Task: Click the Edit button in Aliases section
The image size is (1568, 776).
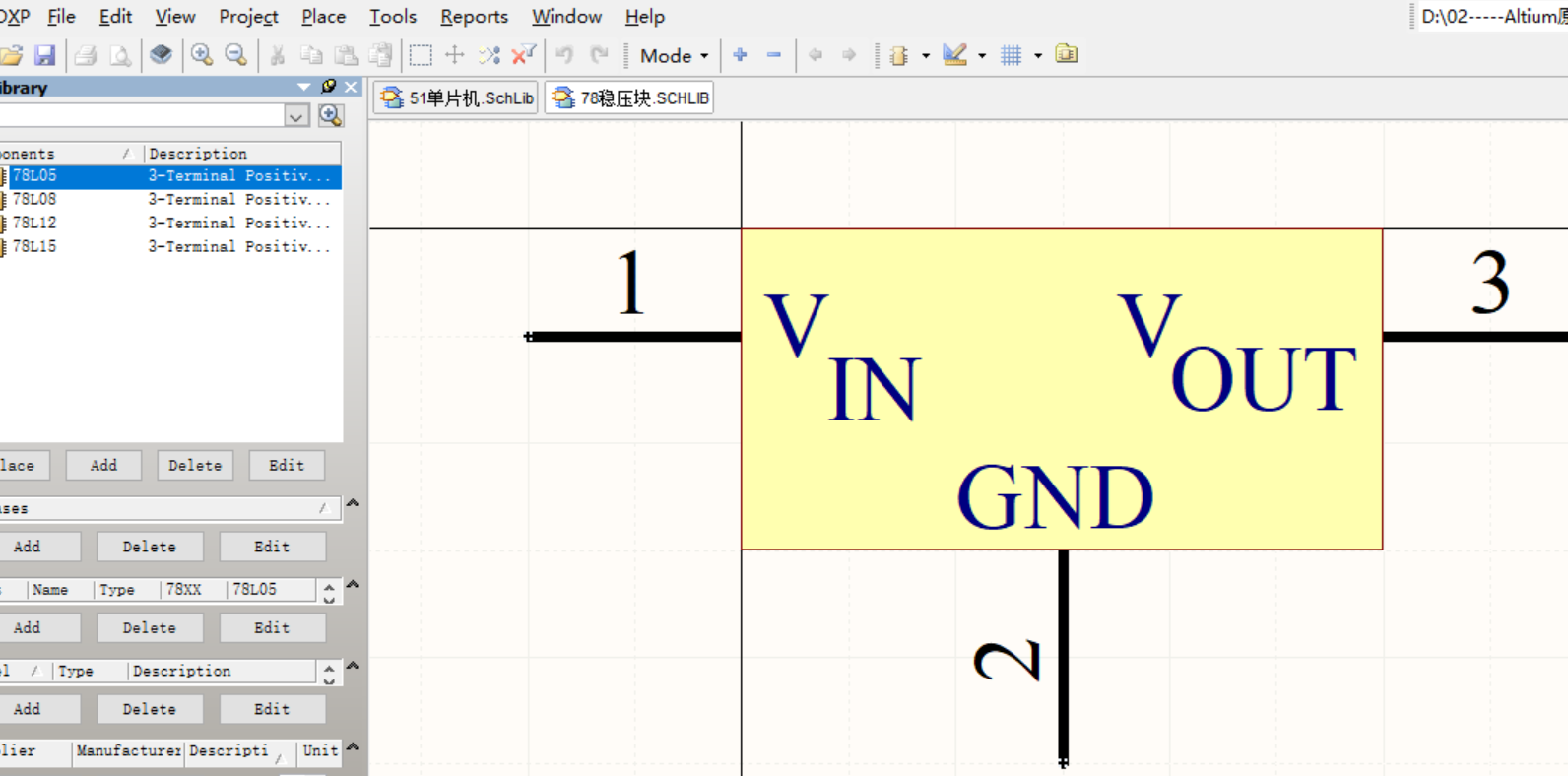Action: [272, 547]
